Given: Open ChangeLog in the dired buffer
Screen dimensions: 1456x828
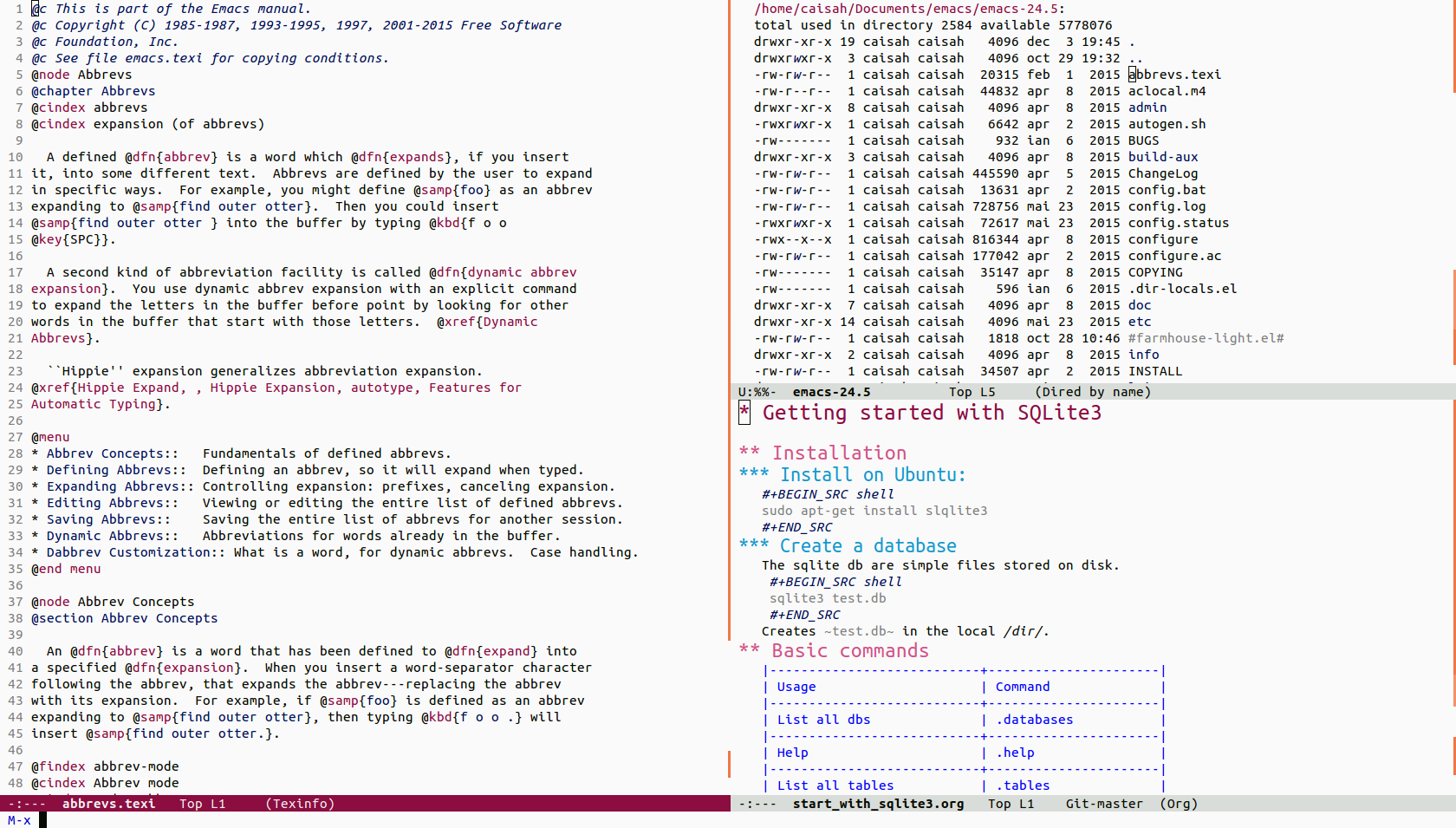Looking at the screenshot, I should coord(1163,173).
